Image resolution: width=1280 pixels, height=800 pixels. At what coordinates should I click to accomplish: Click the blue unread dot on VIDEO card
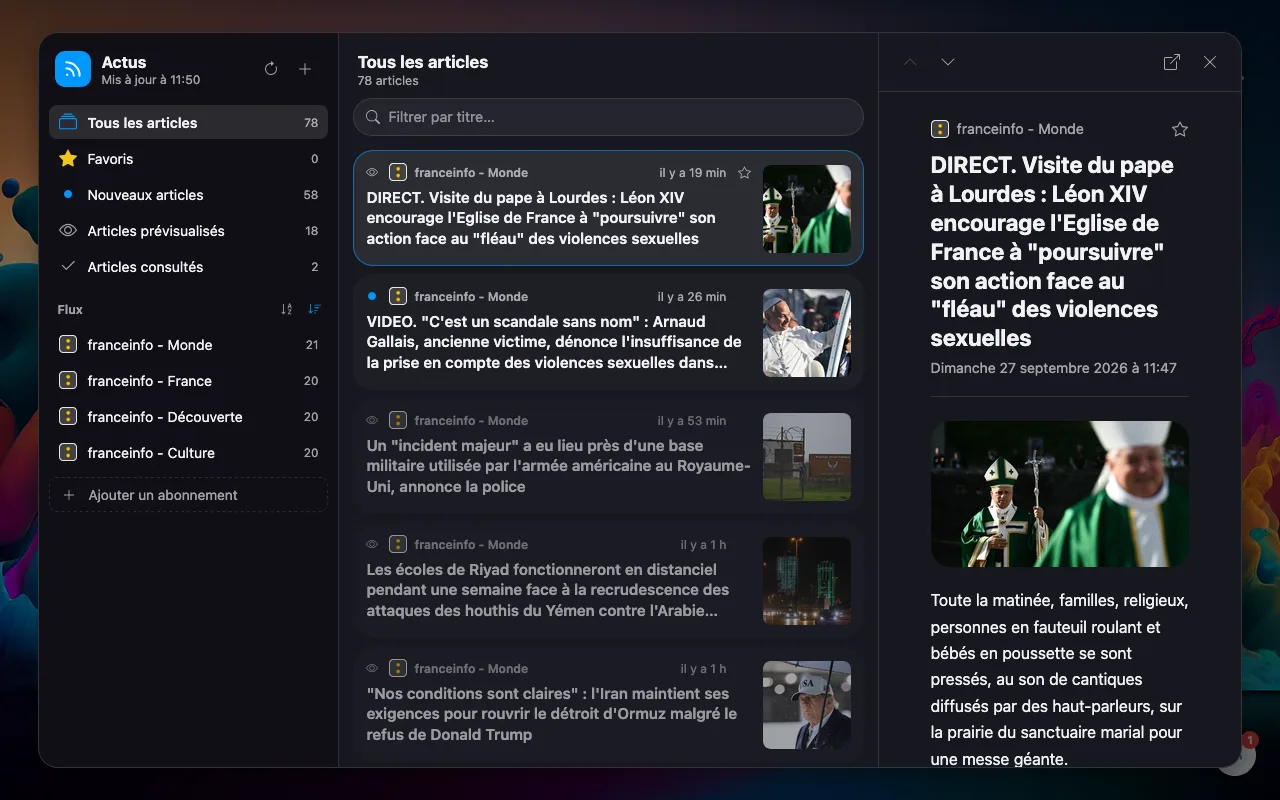pos(372,296)
